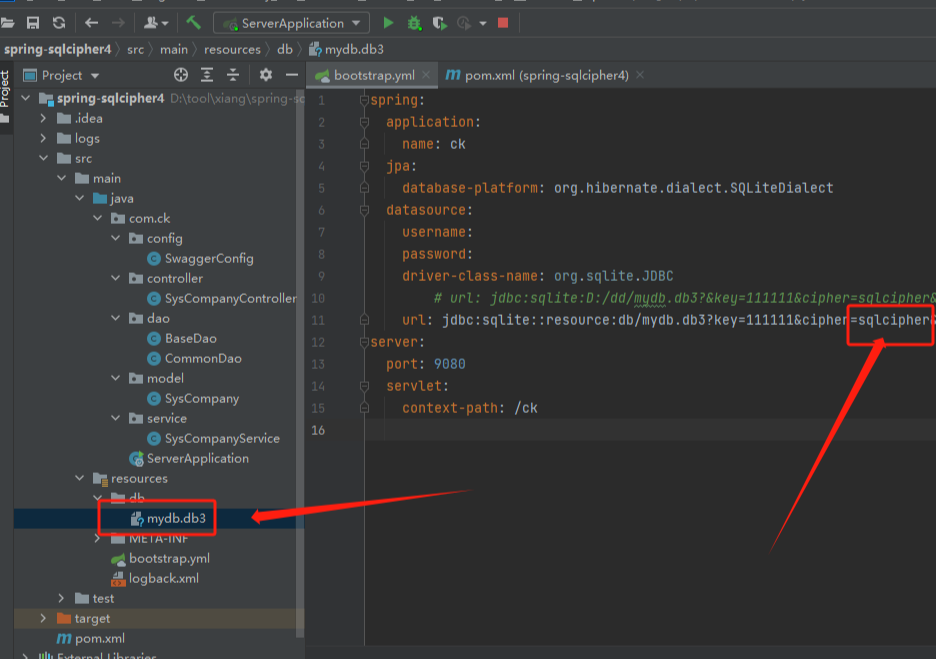Expand the .idea folder
This screenshot has height=659, width=936.
[x=43, y=118]
